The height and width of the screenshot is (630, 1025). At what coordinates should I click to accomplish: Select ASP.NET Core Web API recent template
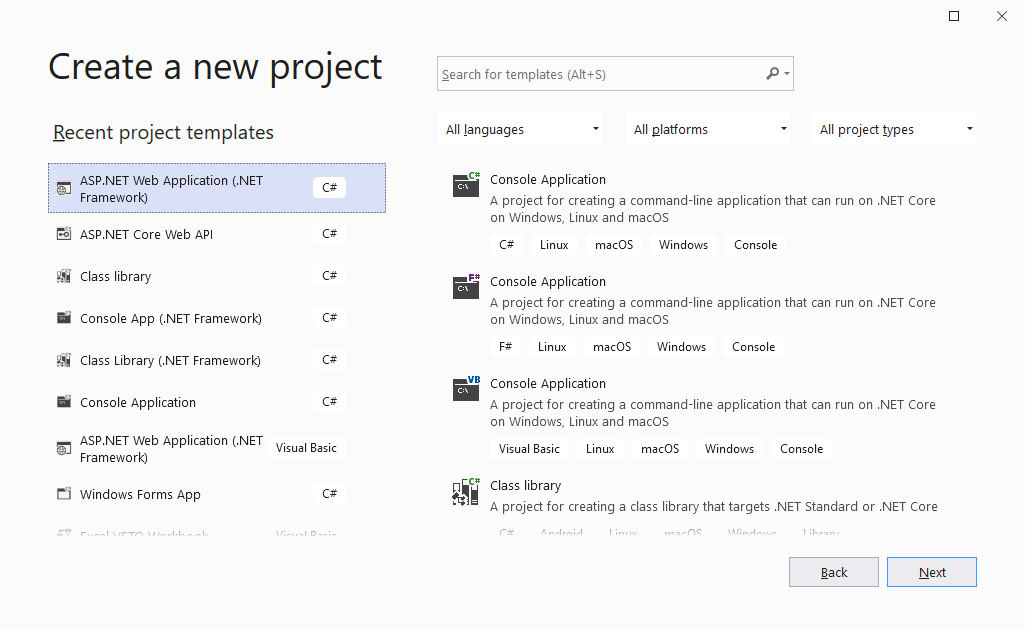tap(216, 234)
